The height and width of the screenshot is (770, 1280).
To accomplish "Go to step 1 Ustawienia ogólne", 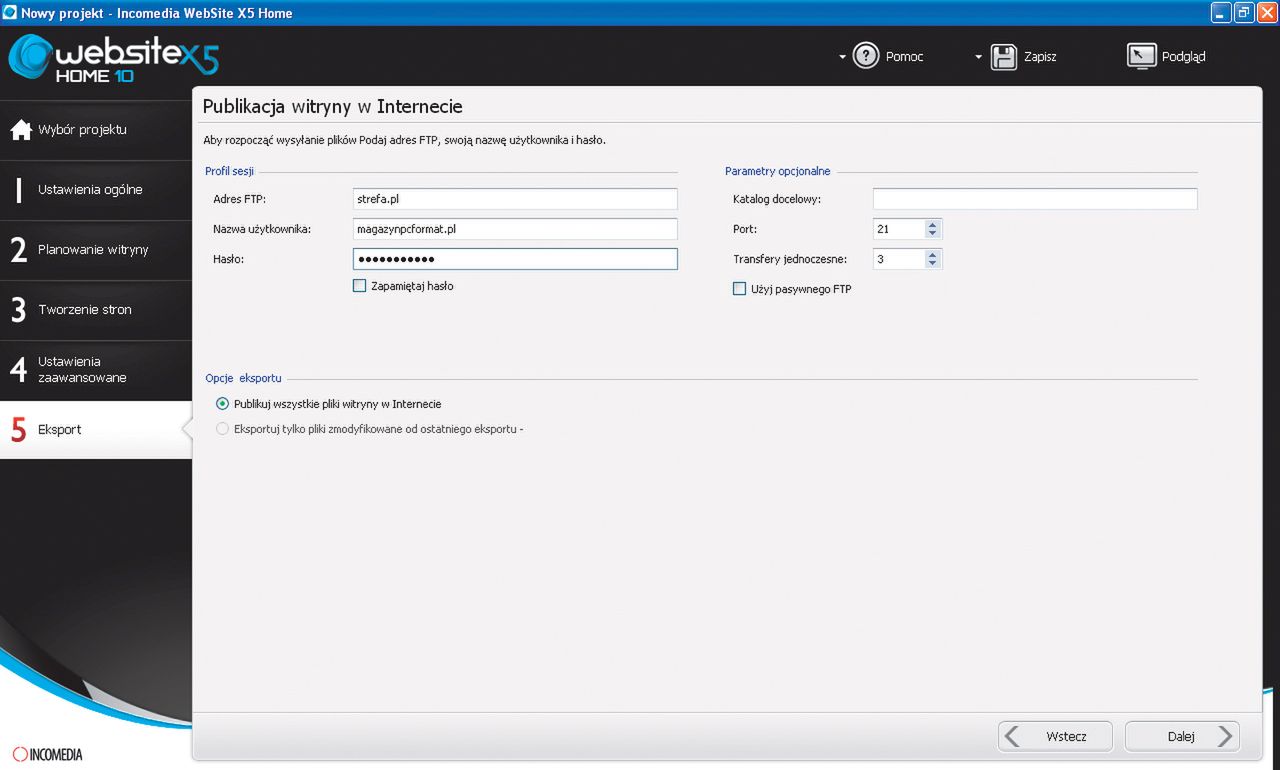I will click(96, 190).
